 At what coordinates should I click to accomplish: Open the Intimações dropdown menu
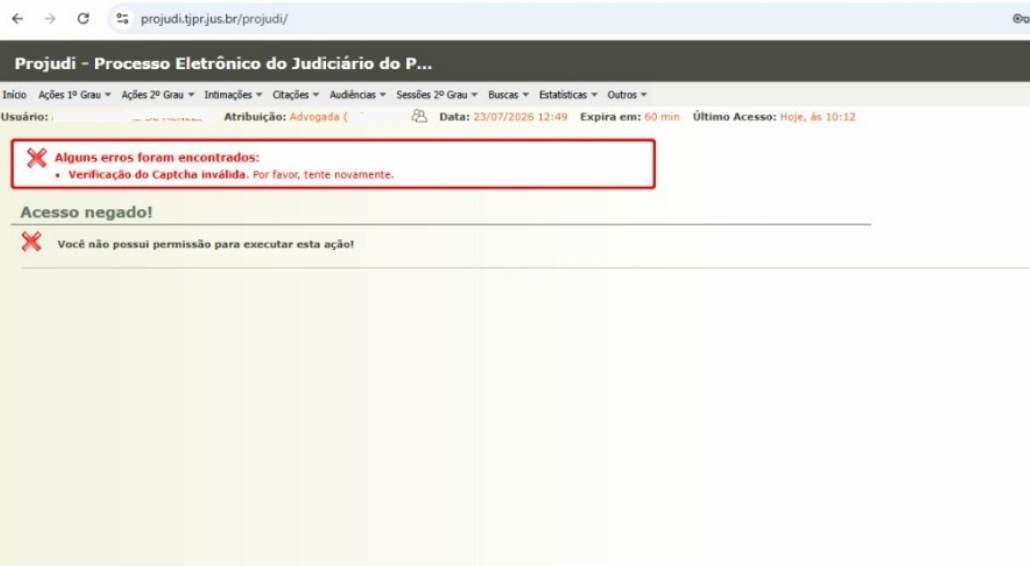coord(233,95)
